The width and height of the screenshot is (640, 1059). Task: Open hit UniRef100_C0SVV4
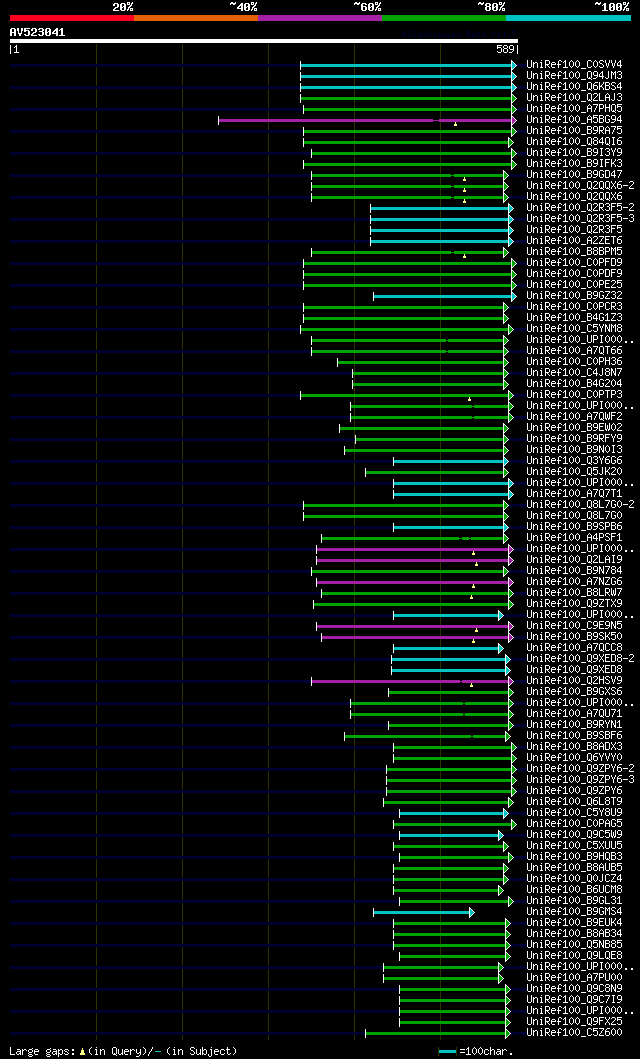coord(575,65)
